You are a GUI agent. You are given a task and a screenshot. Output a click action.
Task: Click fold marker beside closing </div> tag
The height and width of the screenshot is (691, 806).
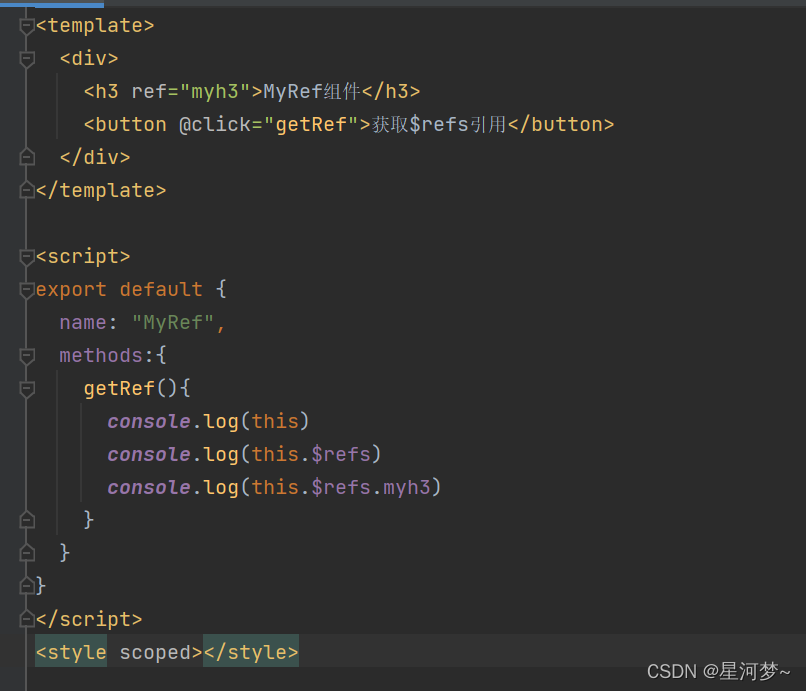click(27, 157)
